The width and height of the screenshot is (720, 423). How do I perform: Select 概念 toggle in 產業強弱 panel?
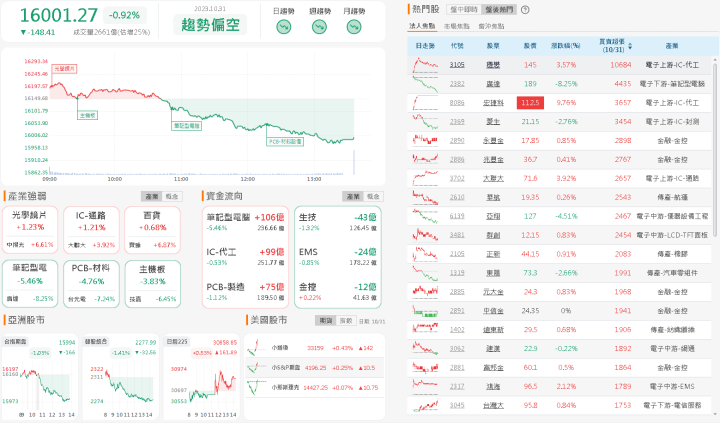point(172,197)
